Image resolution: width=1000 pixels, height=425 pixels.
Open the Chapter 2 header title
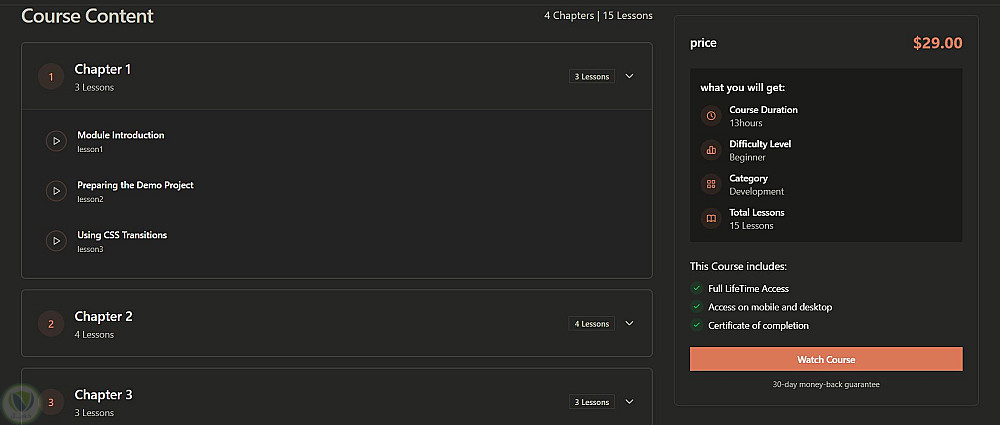pyautogui.click(x=104, y=316)
